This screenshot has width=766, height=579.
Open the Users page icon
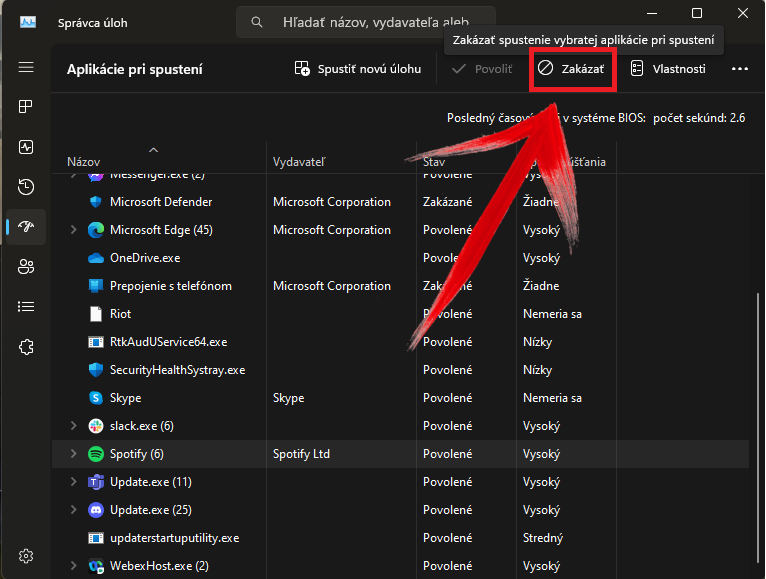(x=26, y=266)
